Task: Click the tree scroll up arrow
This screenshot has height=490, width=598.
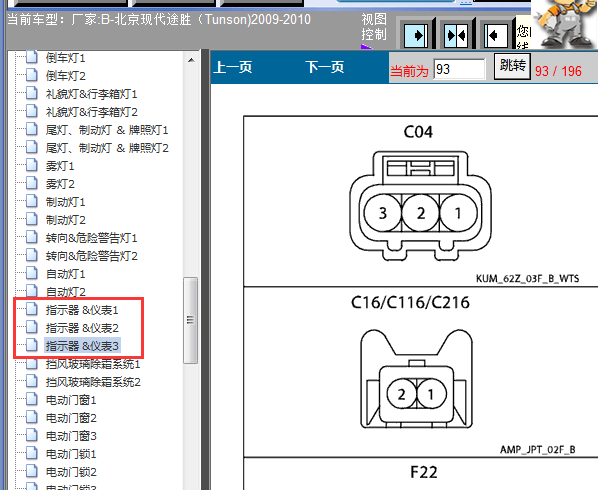Action: 191,60
